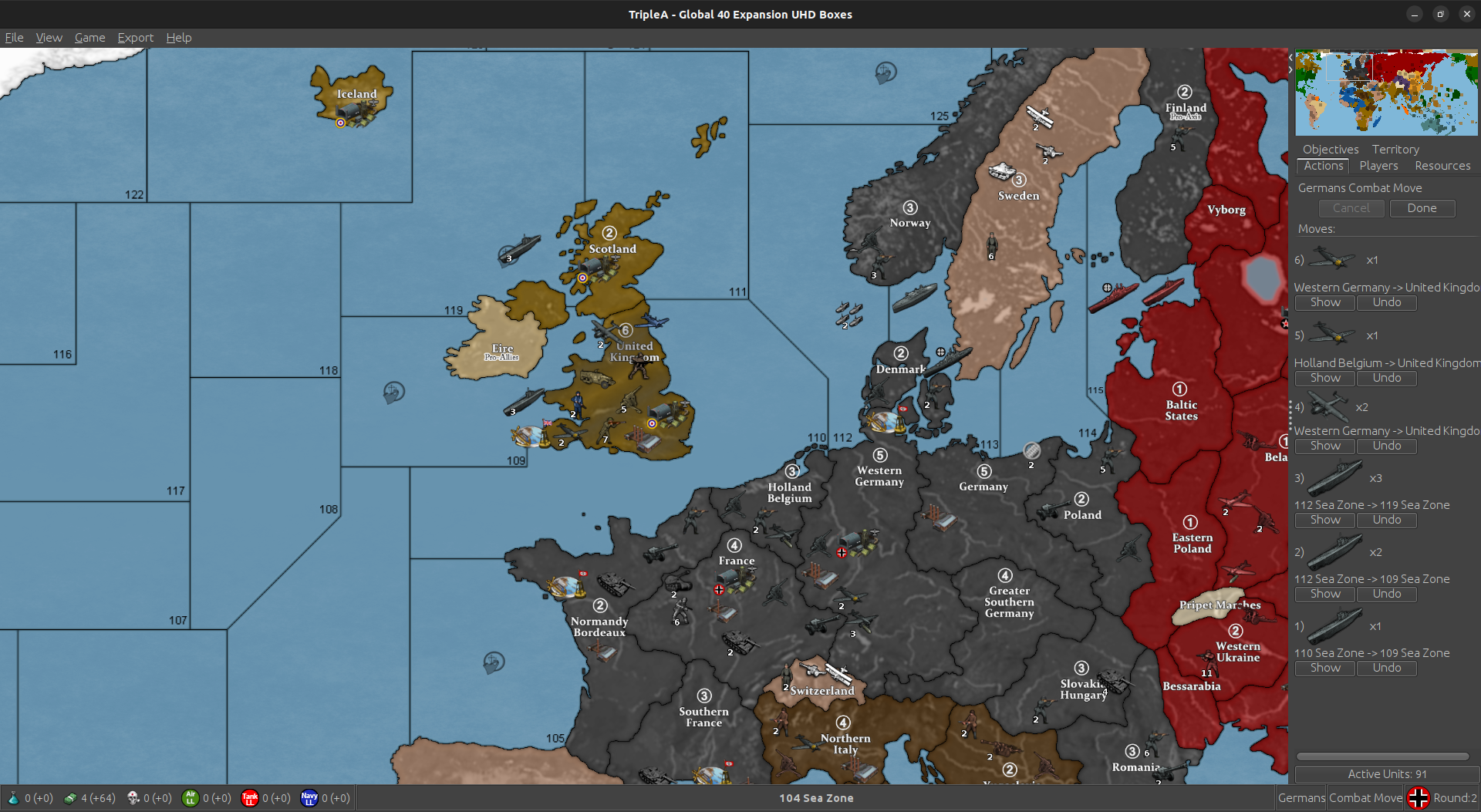Click the blue Navy LL resource icon
This screenshot has height=812, width=1481.
point(309,798)
